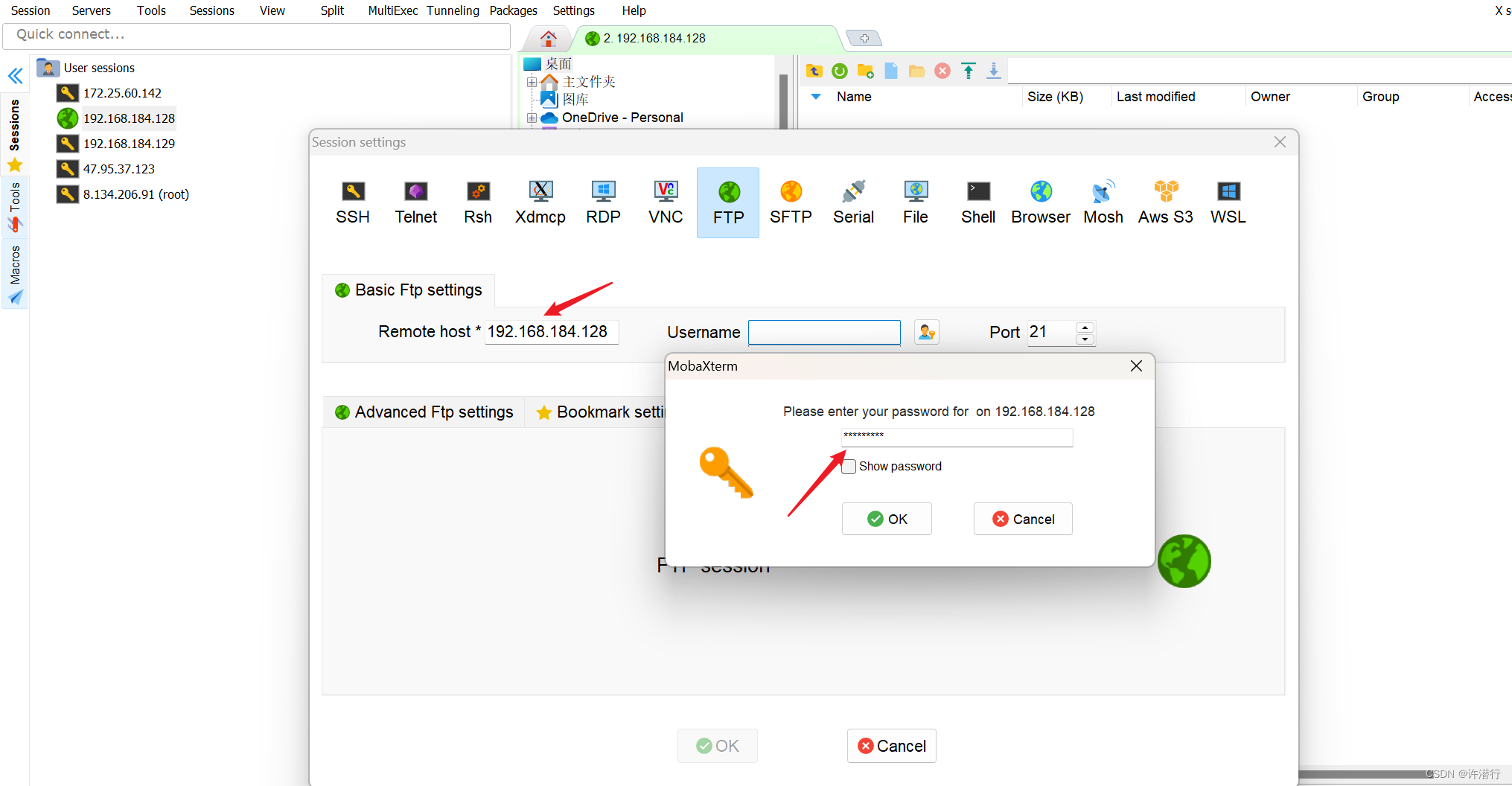1512x786 pixels.
Task: Choose the Serial session type
Action: pos(853,202)
